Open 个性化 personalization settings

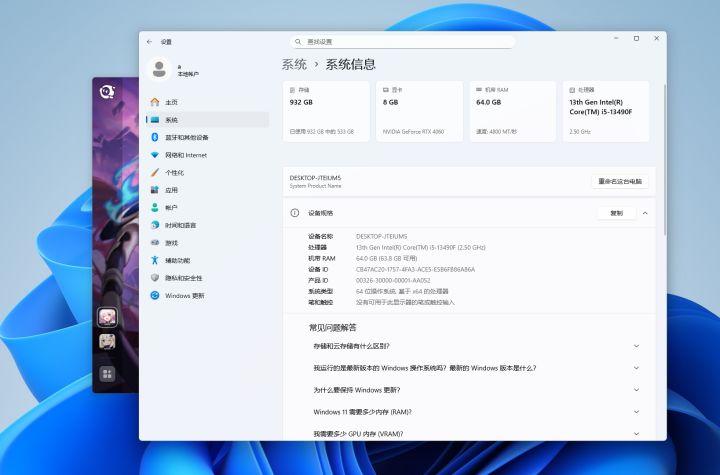[x=208, y=173]
